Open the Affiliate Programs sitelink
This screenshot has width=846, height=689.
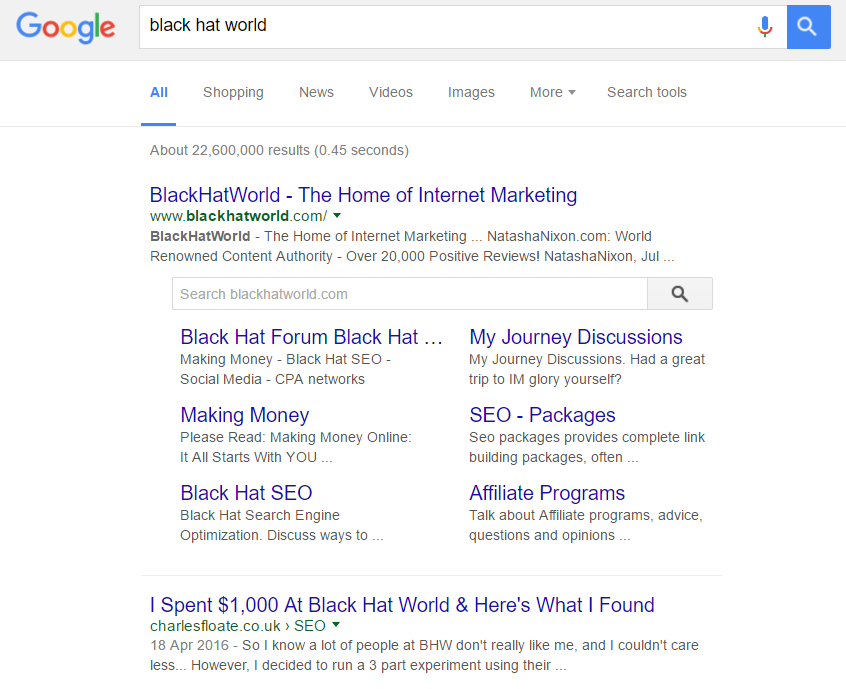(x=547, y=493)
